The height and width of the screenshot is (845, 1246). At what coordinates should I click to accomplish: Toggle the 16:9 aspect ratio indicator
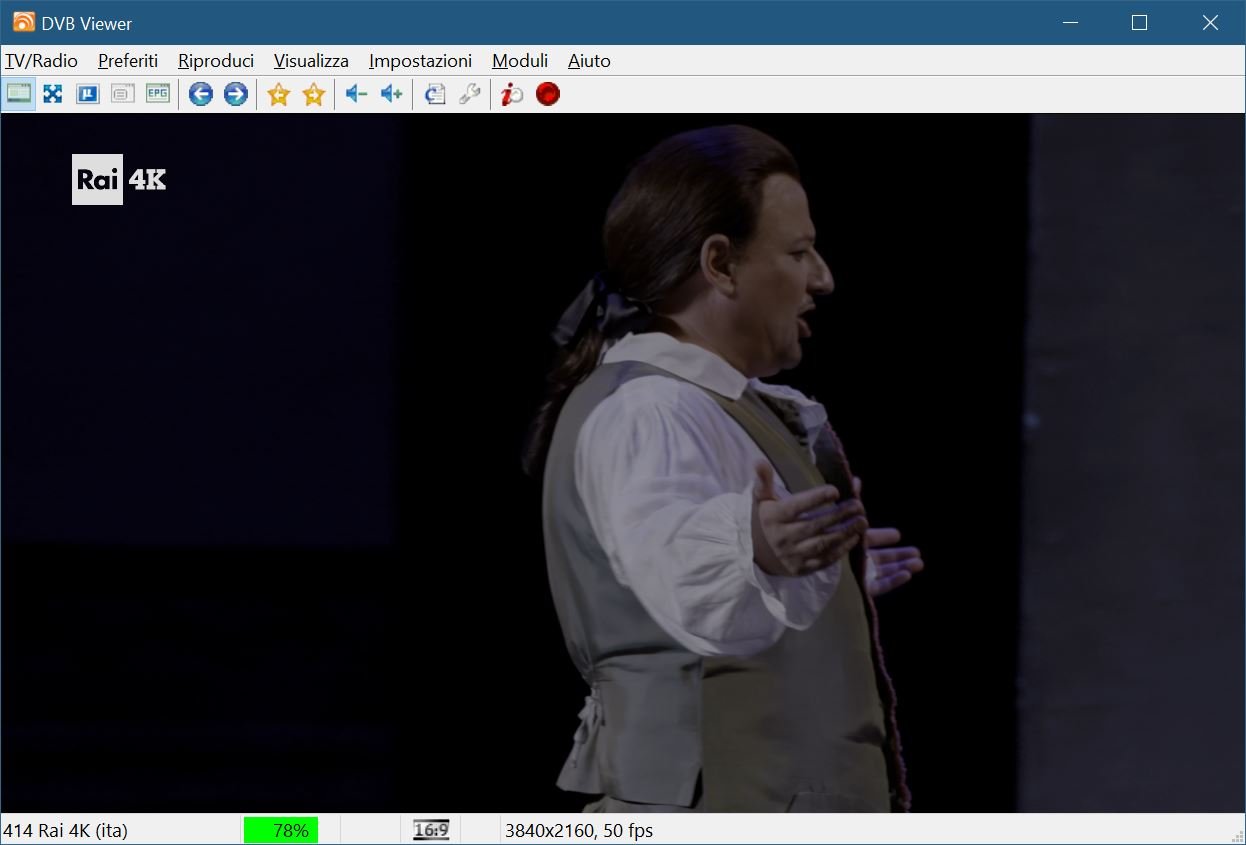(431, 830)
